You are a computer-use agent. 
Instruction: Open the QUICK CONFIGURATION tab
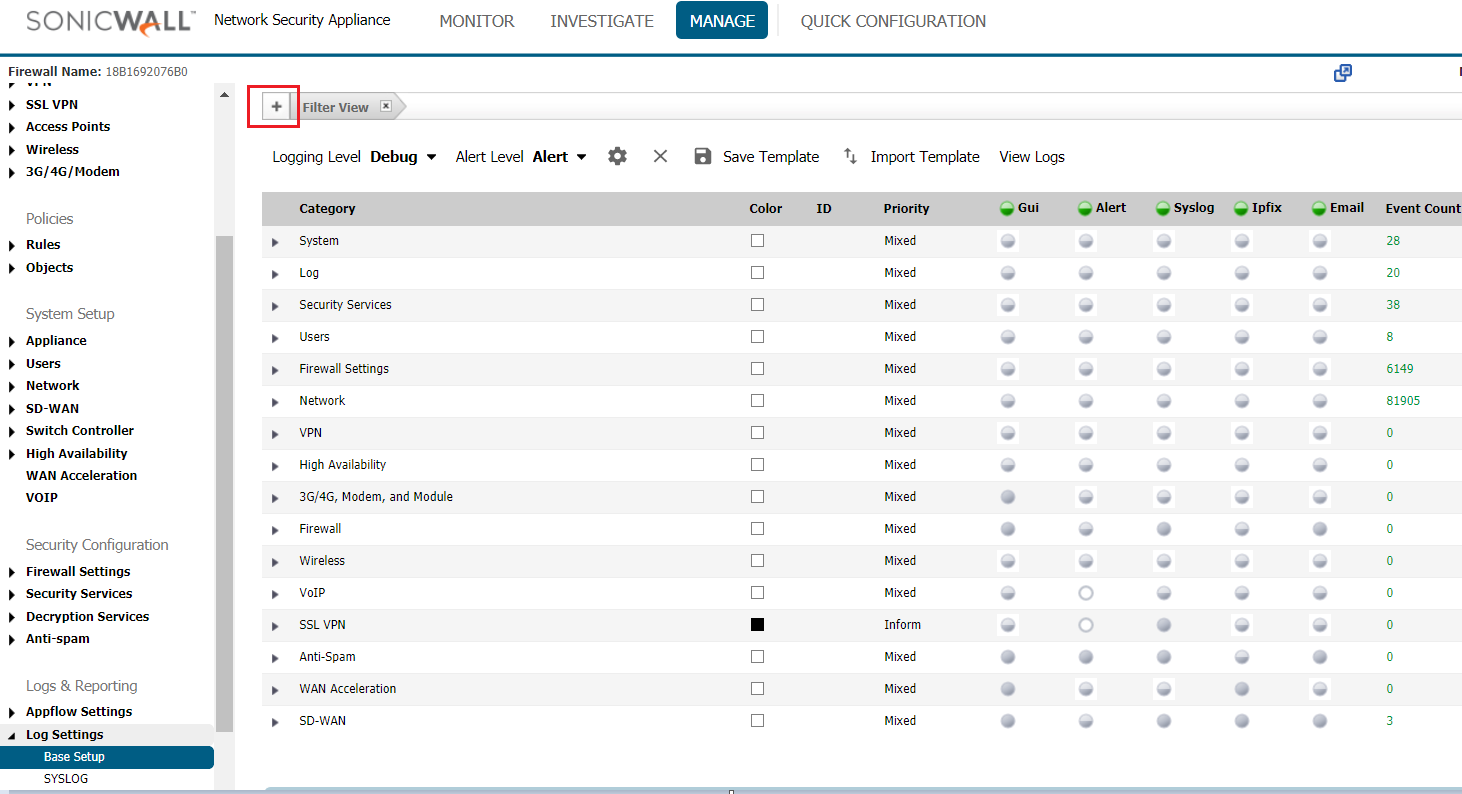pos(893,21)
